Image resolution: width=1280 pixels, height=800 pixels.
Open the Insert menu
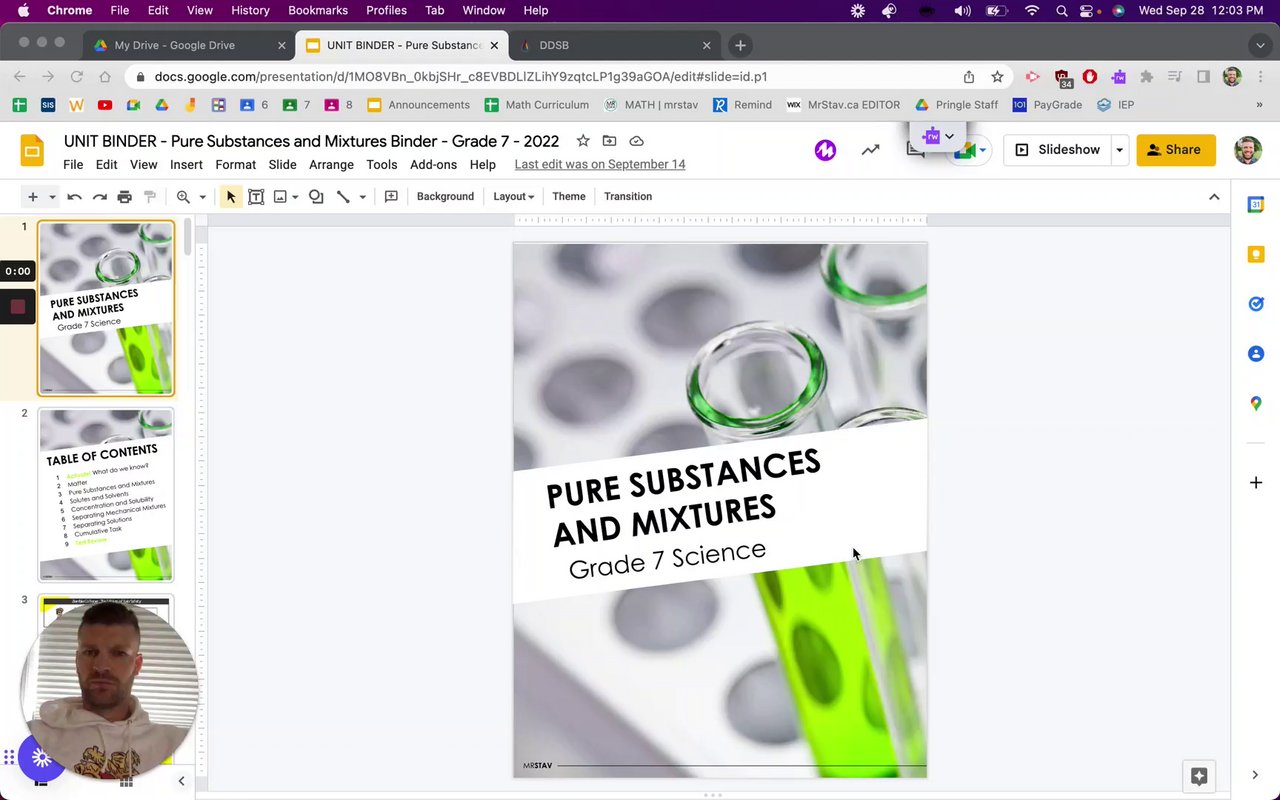tap(186, 165)
